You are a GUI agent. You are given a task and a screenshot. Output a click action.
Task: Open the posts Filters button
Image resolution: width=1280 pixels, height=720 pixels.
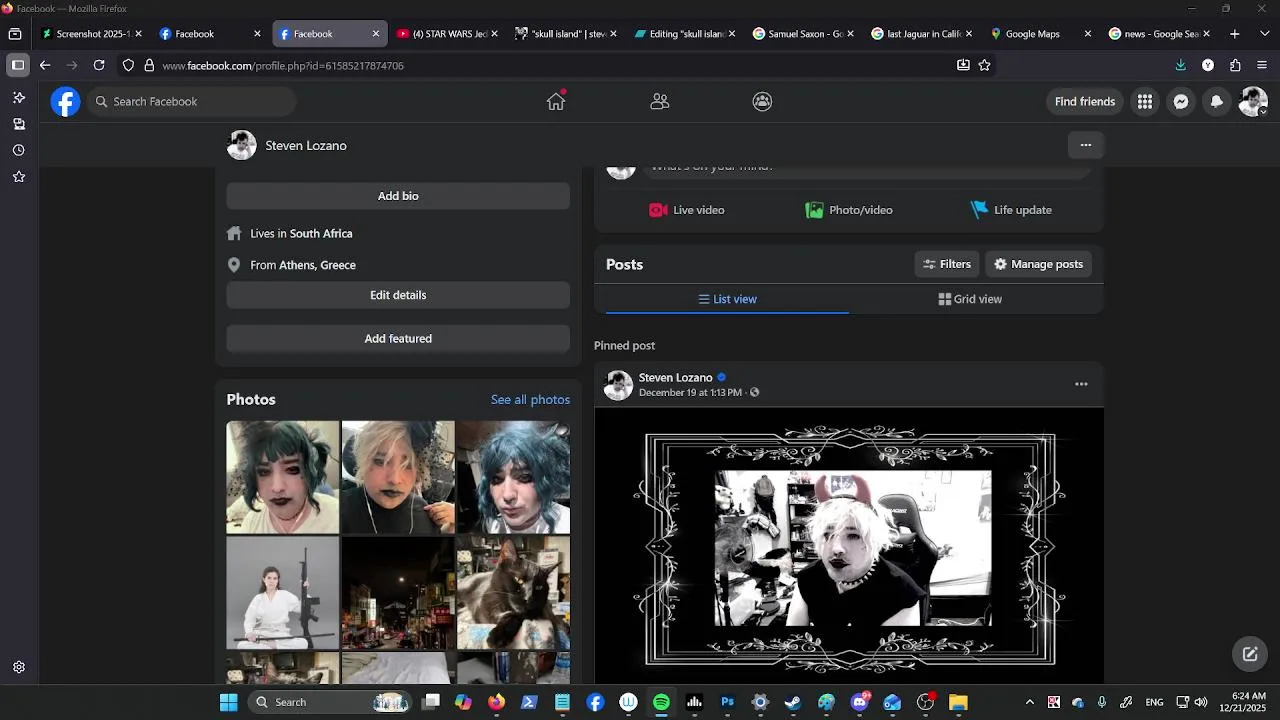click(x=946, y=264)
